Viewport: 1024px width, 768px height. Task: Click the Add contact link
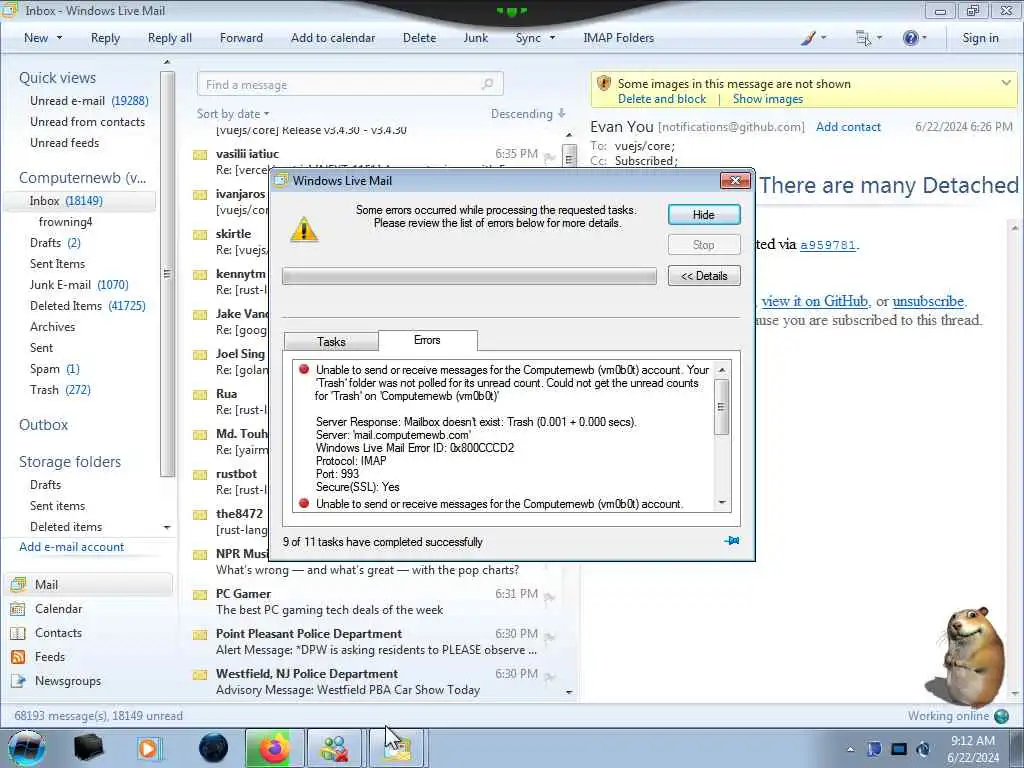pyautogui.click(x=848, y=127)
